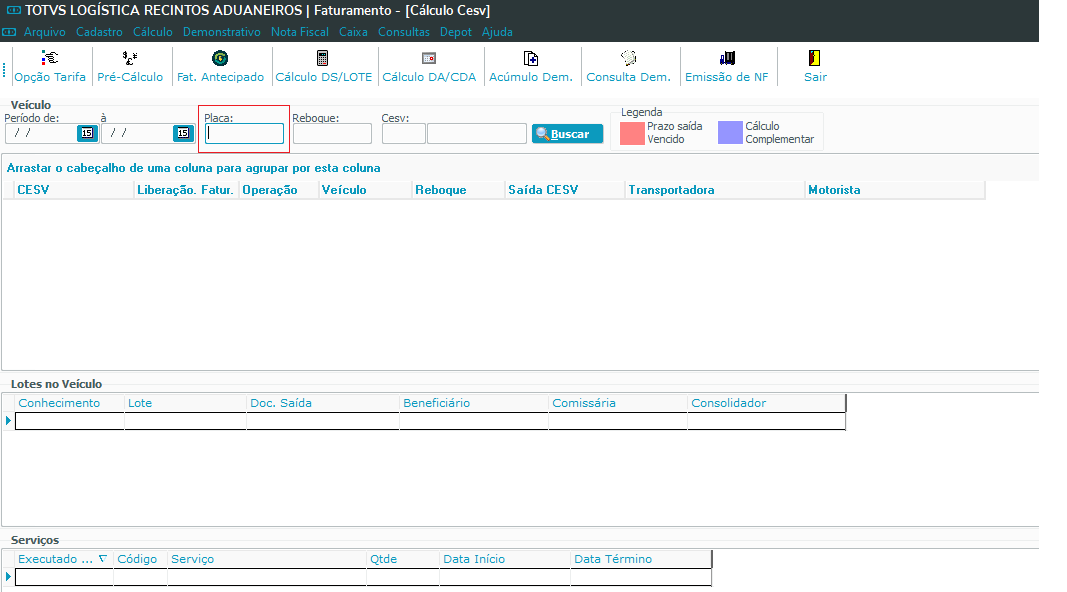Click the period end date field
The height and width of the screenshot is (592, 1067).
point(137,133)
